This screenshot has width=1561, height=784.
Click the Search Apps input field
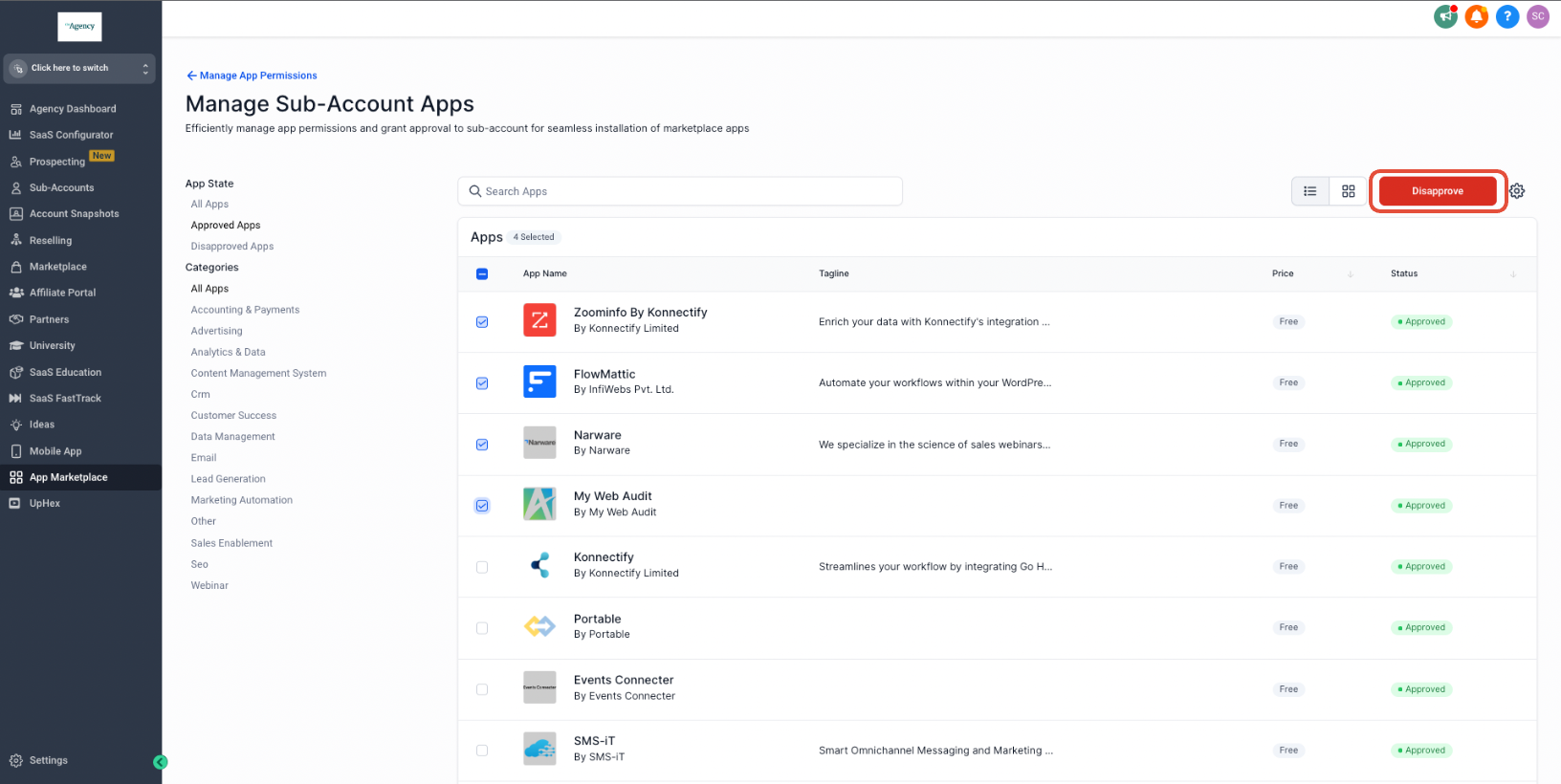point(680,191)
